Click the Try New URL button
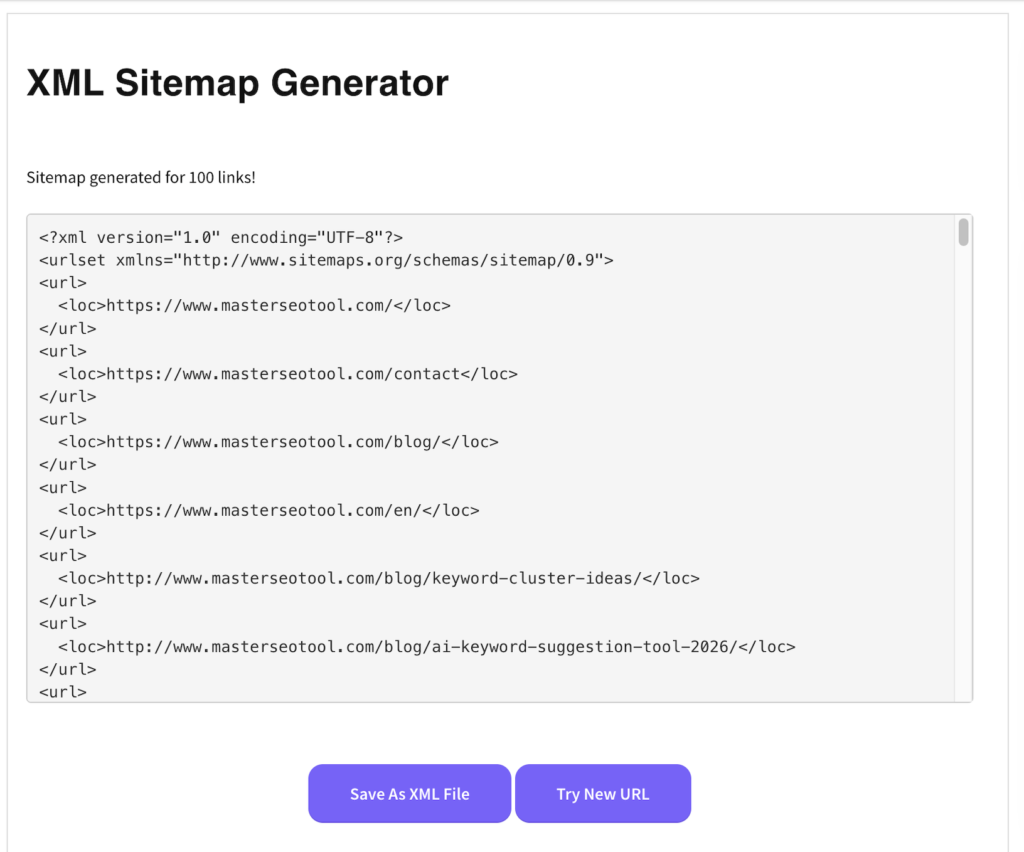1024x852 pixels. click(602, 793)
